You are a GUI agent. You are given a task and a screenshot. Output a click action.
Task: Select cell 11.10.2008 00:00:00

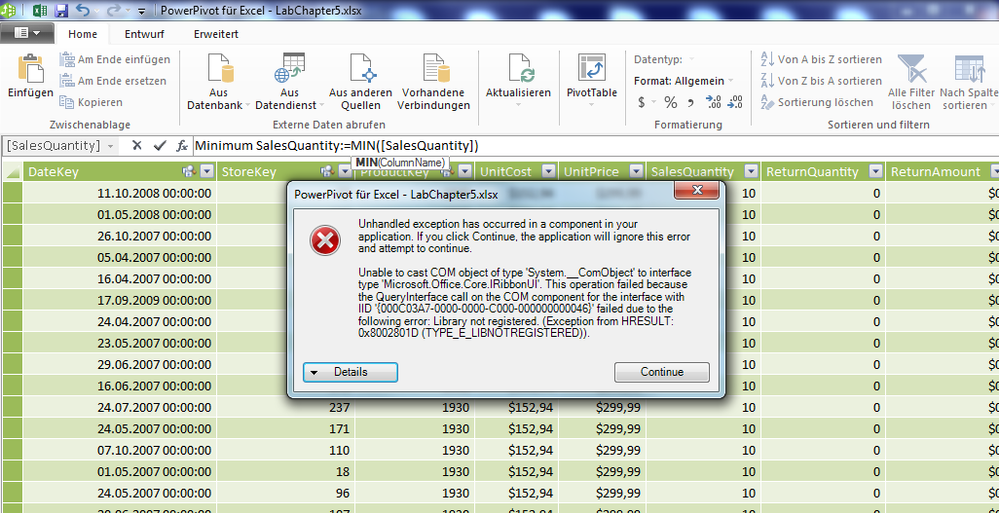point(120,193)
